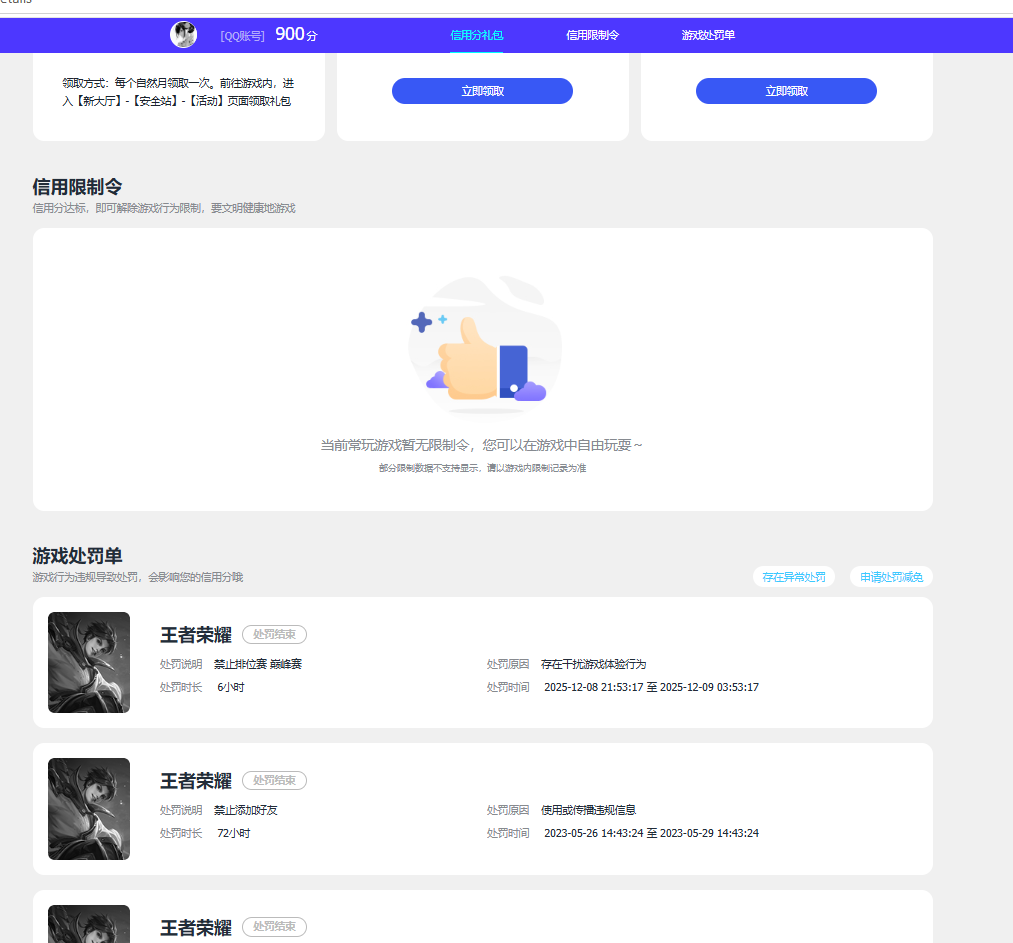Click hero thumbnail of the 6小时 penalty
Screen dimensions: 1013x943
tap(89, 663)
